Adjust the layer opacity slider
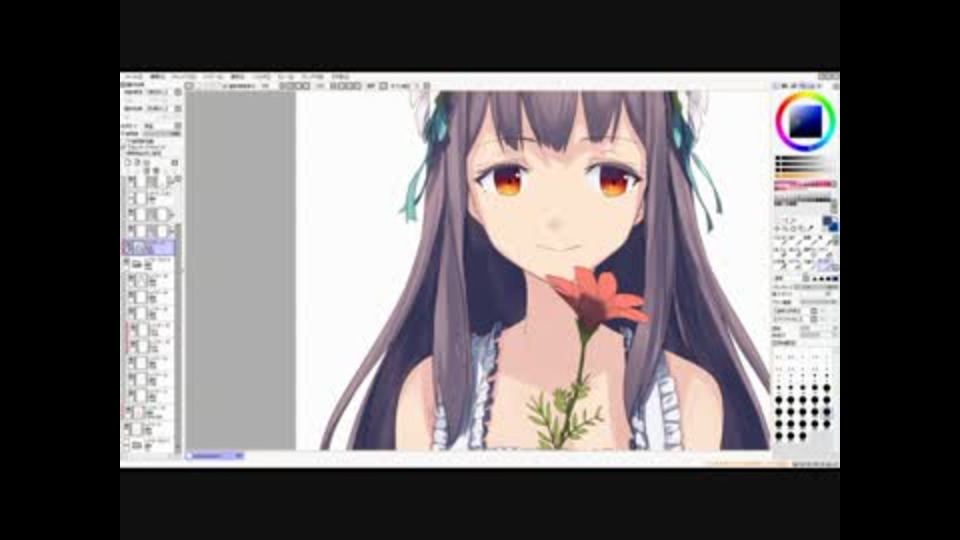Image resolution: width=960 pixels, height=540 pixels. [162, 133]
